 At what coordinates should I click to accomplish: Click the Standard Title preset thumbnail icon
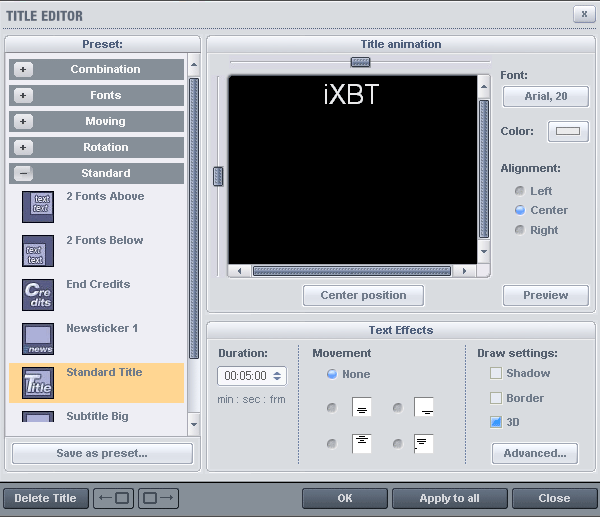(38, 383)
